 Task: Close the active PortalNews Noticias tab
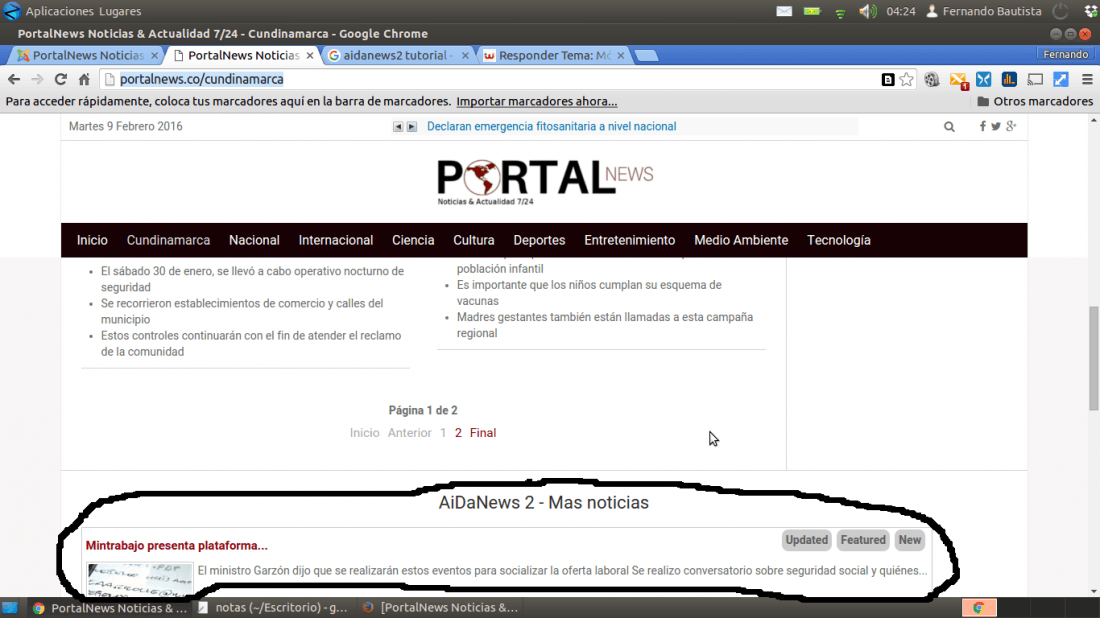point(310,55)
